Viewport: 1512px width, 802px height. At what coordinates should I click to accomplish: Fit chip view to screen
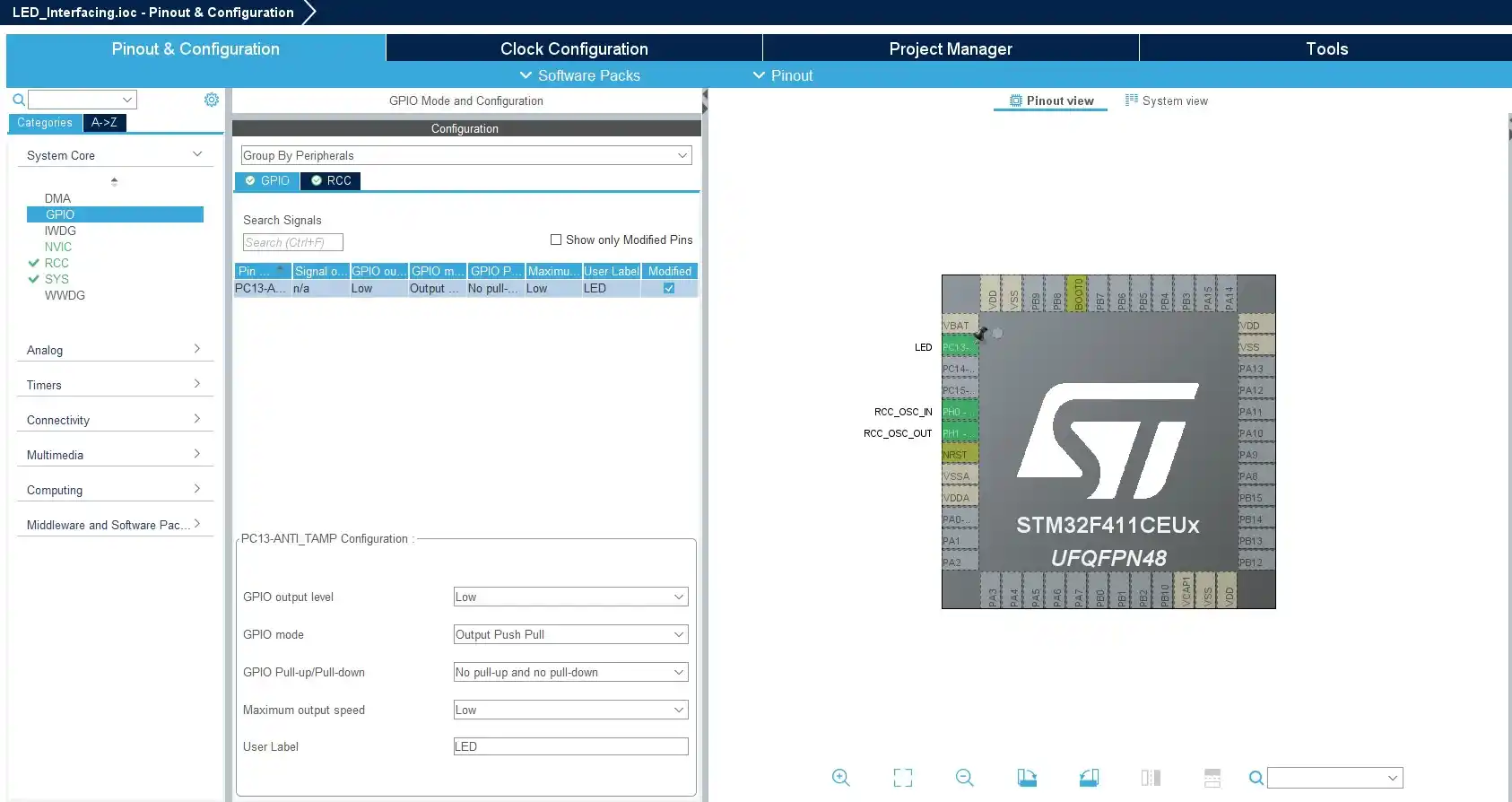903,778
